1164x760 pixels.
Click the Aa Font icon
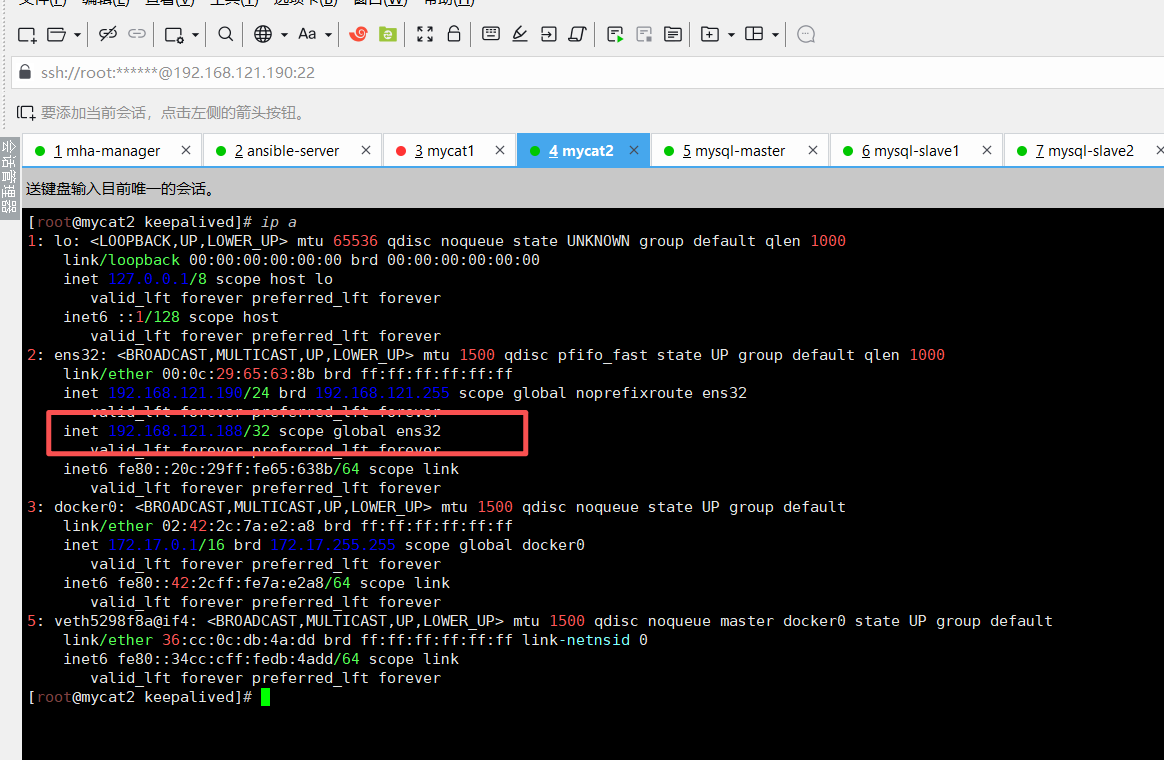[307, 34]
